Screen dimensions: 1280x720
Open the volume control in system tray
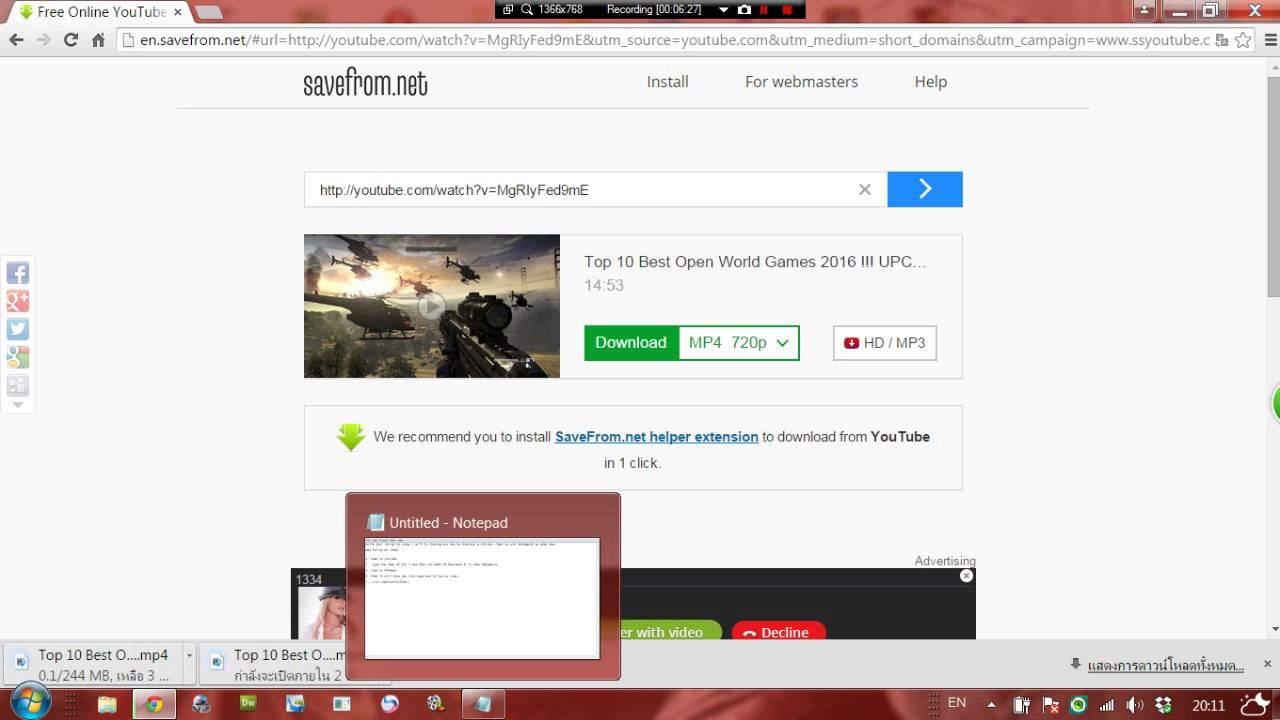coord(1135,705)
